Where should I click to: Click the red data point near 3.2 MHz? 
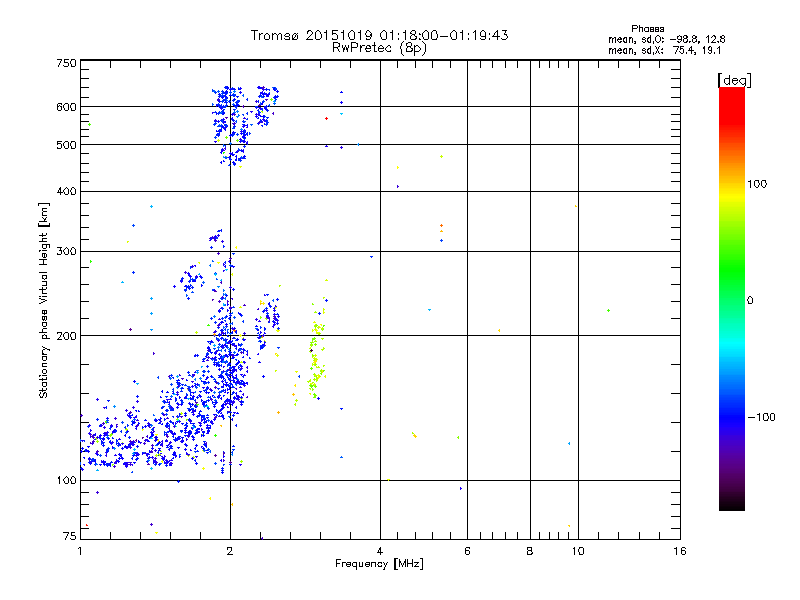(x=327, y=118)
